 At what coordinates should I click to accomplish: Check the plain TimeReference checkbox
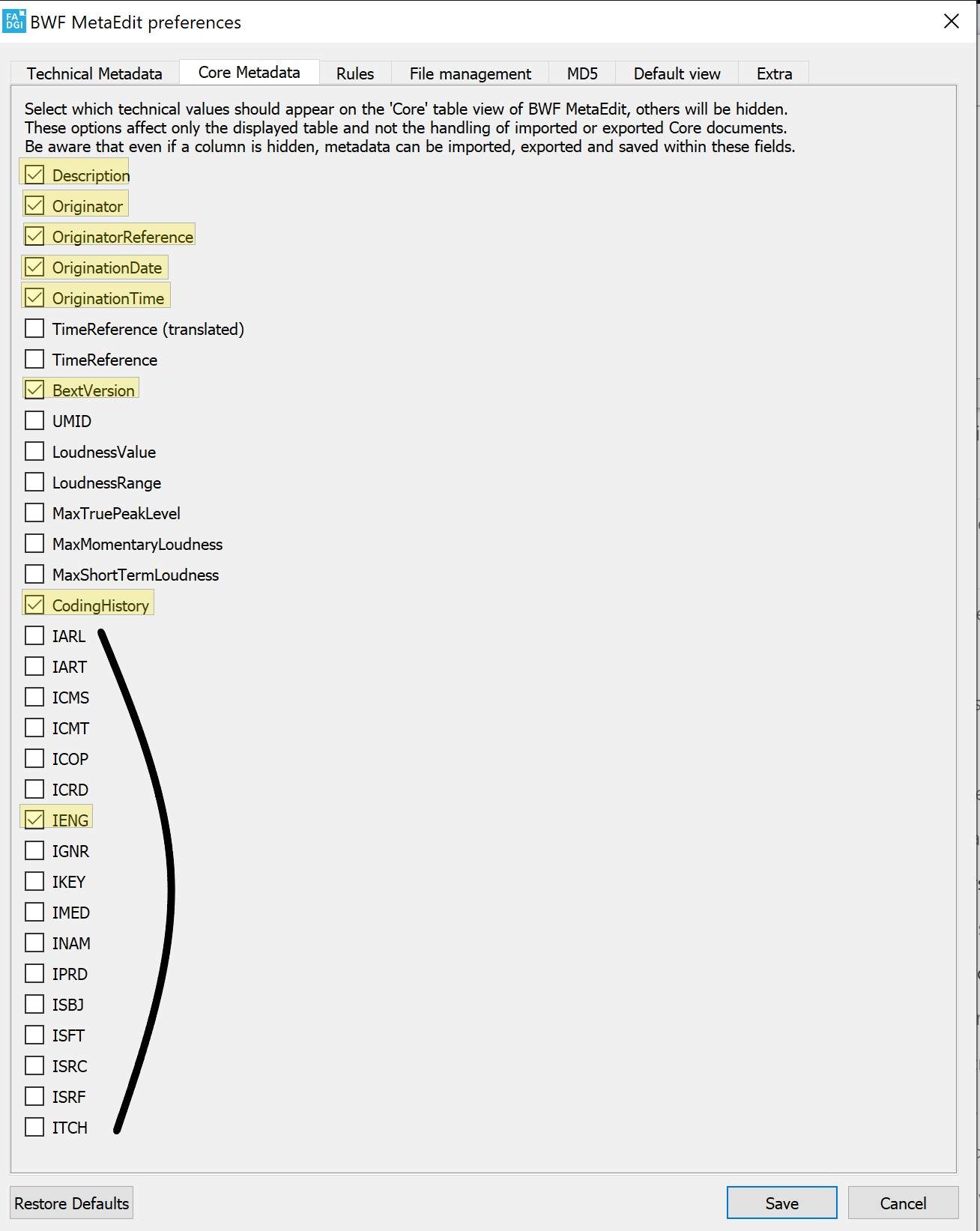[34, 359]
